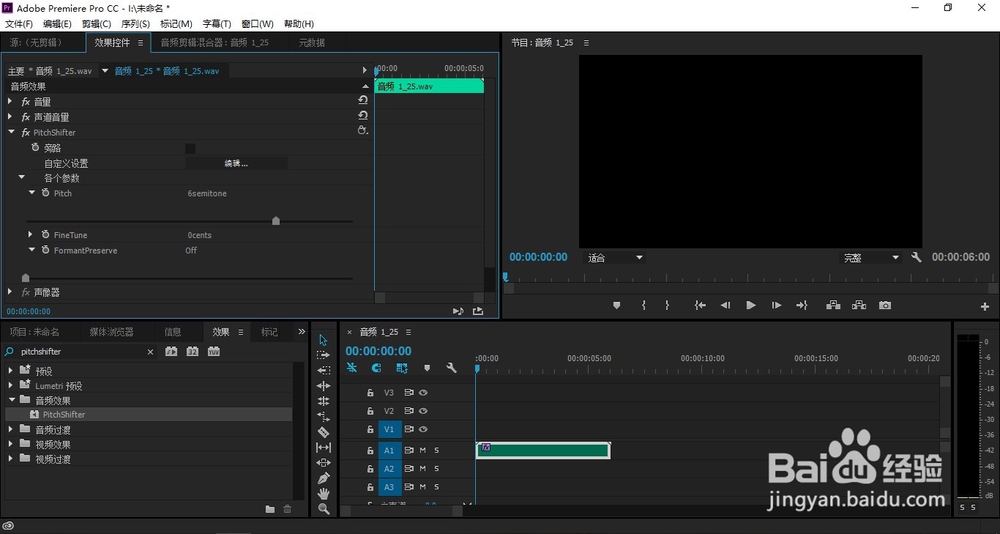Toggle visibility eye for track V3
Image resolution: width=1000 pixels, height=534 pixels.
pyautogui.click(x=423, y=393)
